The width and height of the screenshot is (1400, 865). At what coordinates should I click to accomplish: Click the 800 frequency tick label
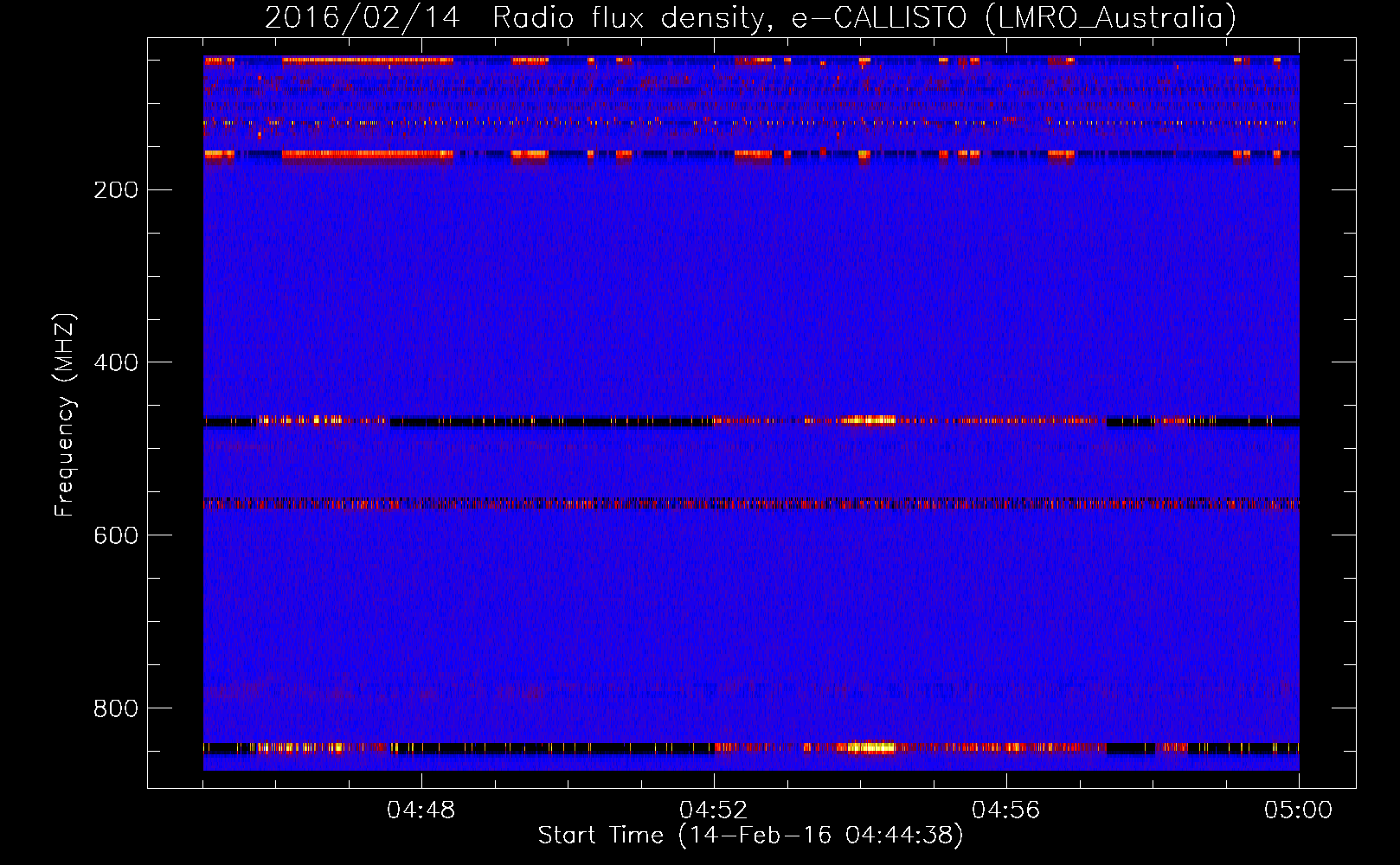pyautogui.click(x=116, y=709)
